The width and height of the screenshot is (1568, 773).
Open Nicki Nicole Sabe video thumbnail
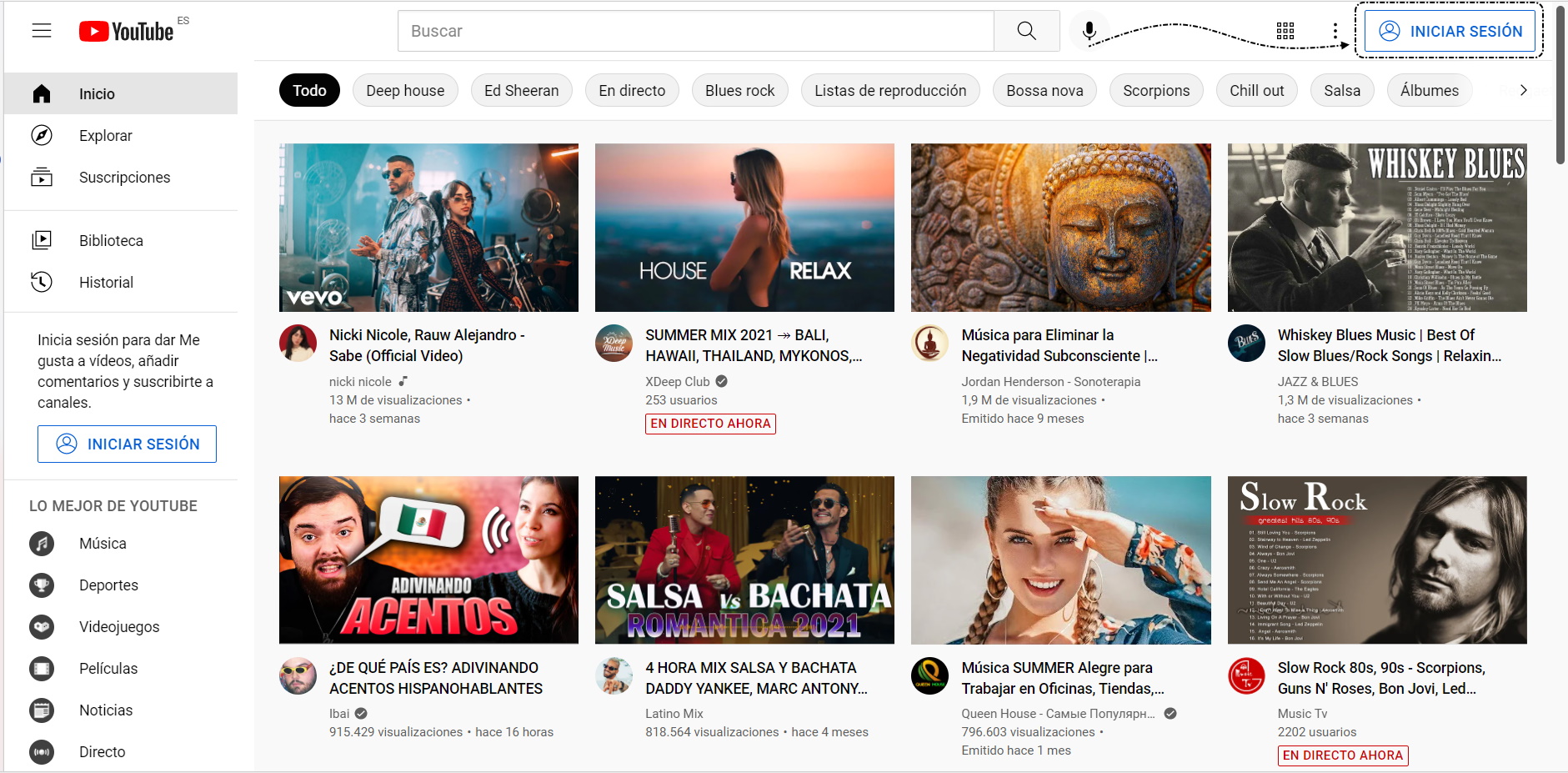point(428,228)
